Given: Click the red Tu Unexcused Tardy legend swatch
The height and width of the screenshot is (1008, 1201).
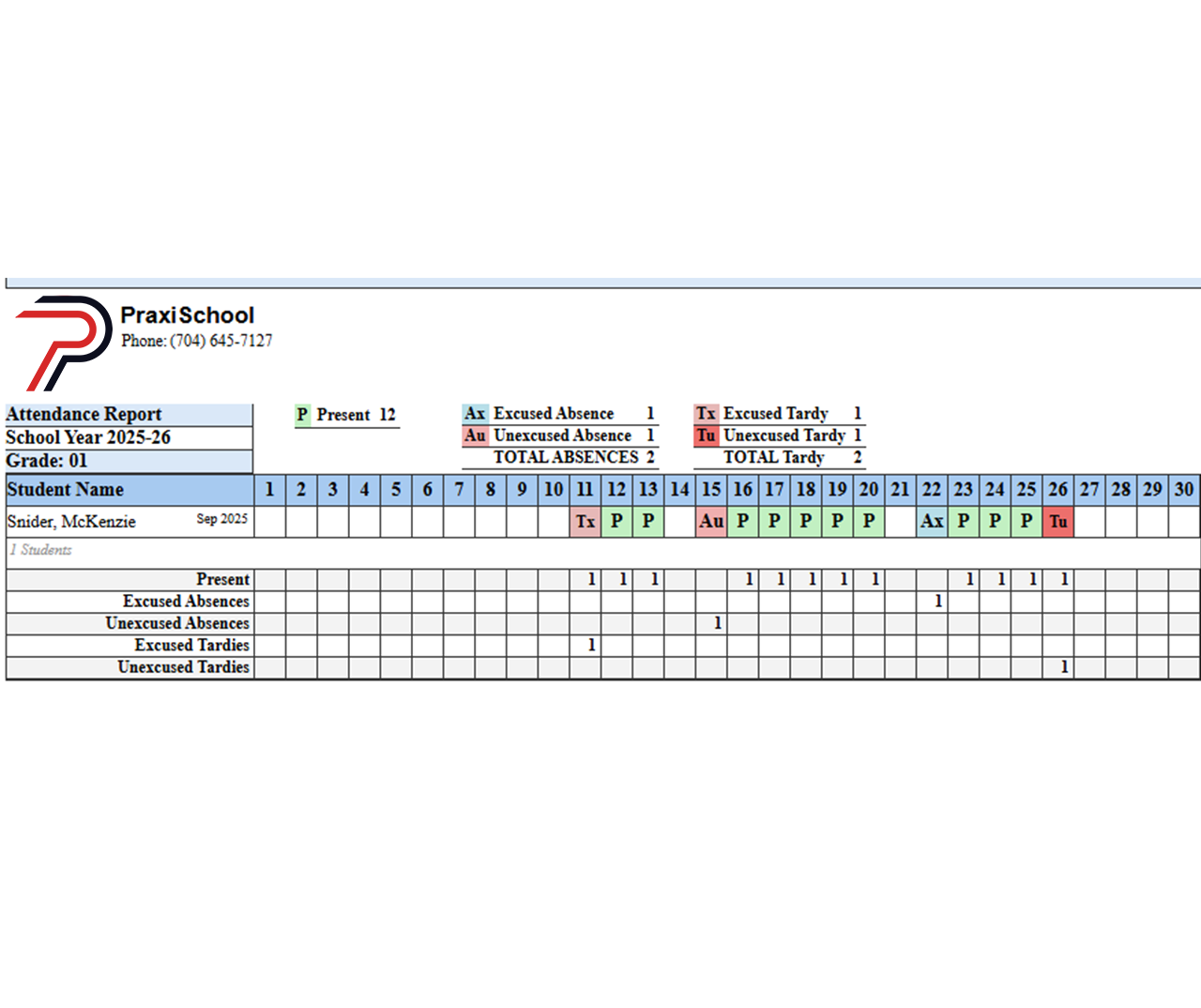Looking at the screenshot, I should (x=706, y=435).
